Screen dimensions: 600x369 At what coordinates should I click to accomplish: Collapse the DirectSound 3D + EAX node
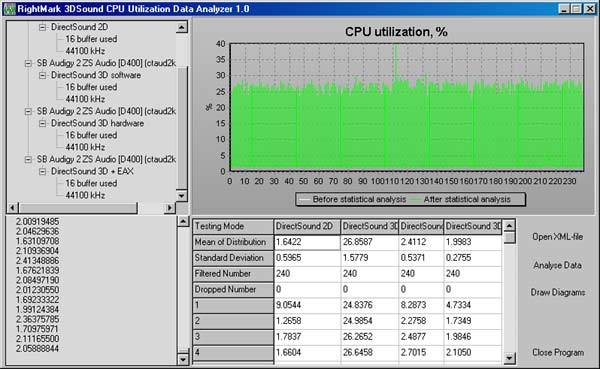pyautogui.click(x=42, y=171)
